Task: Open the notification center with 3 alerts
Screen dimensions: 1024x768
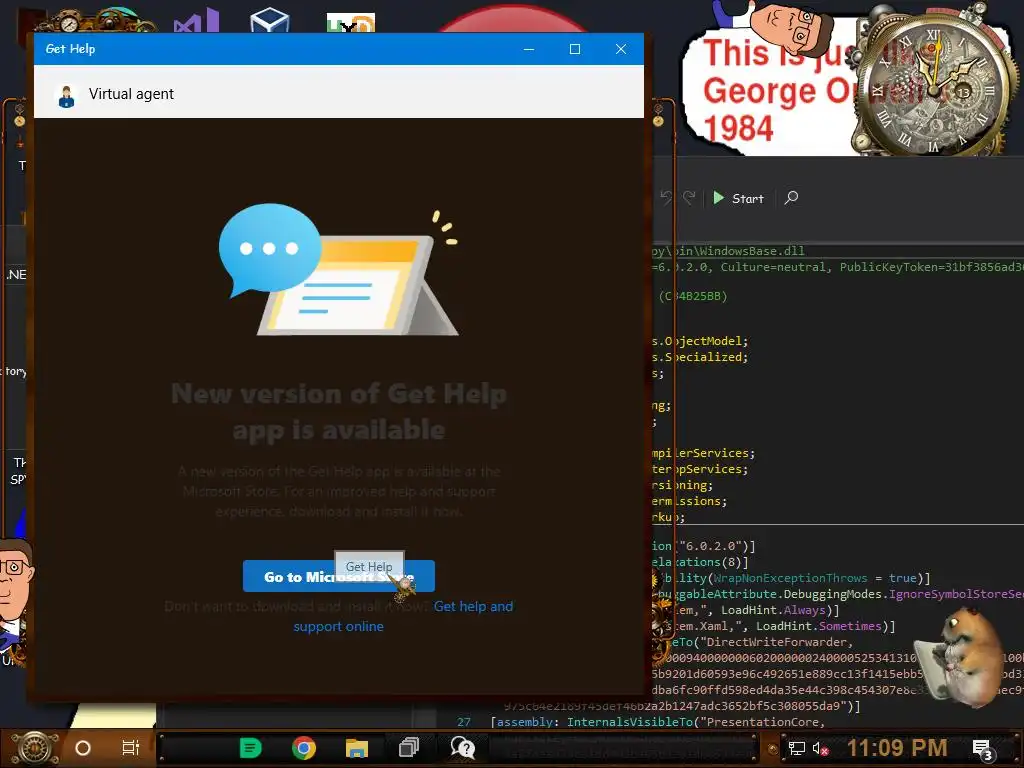Action: [983, 750]
